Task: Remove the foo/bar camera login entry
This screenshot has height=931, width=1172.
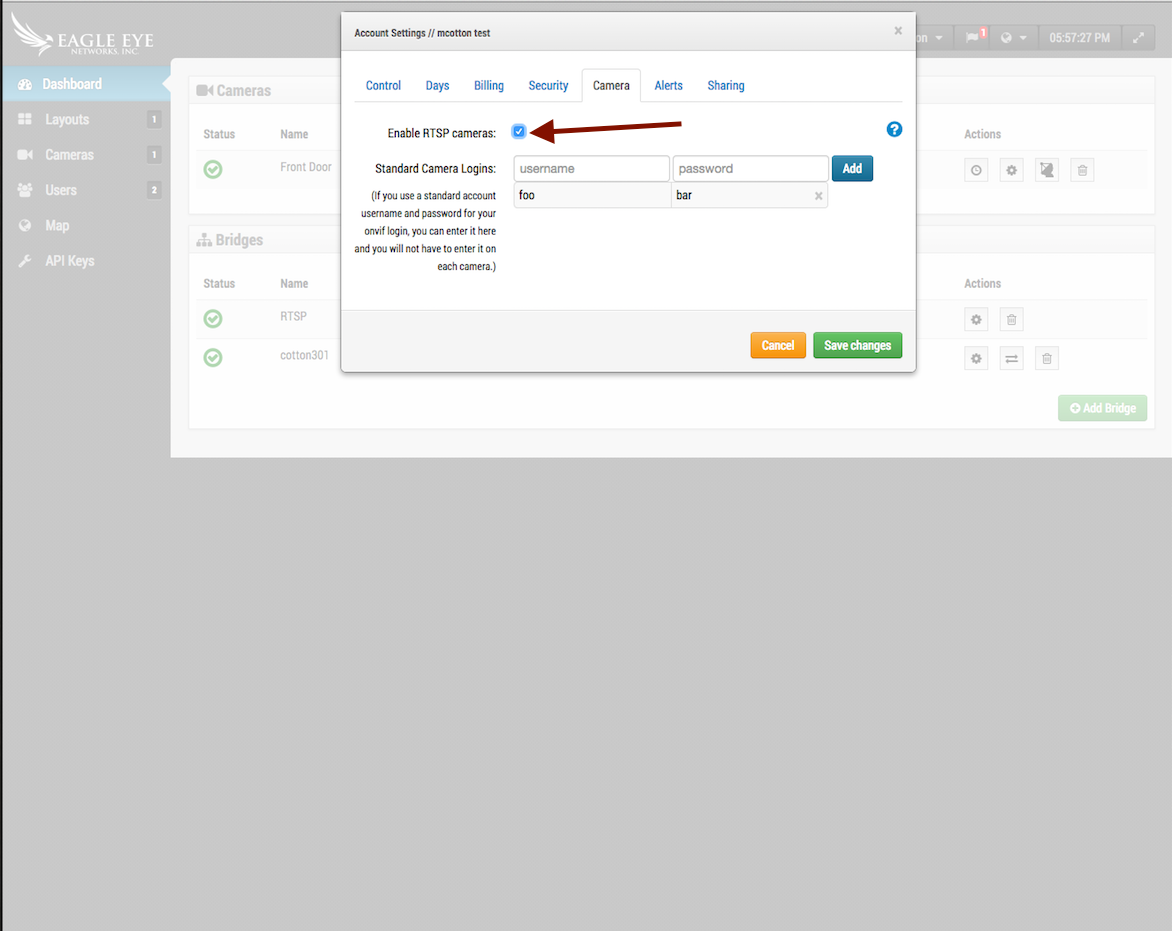Action: click(x=818, y=196)
